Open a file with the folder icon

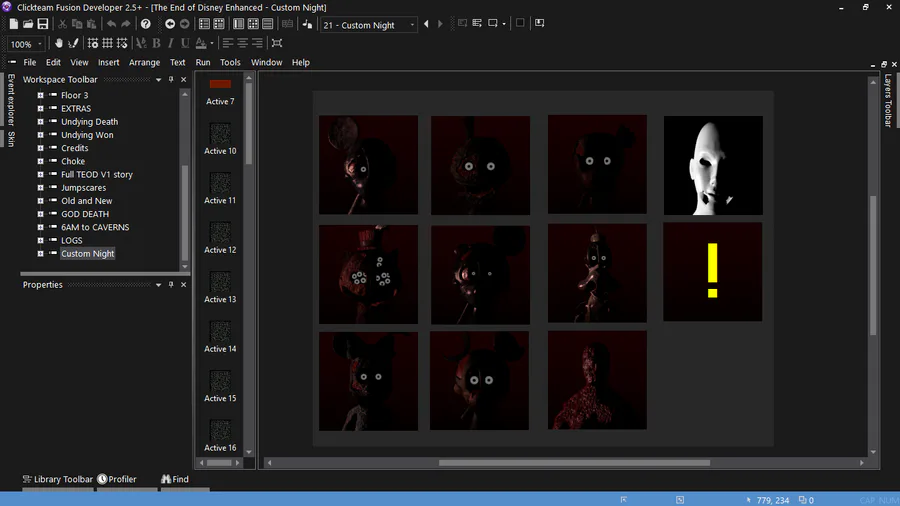[x=28, y=24]
